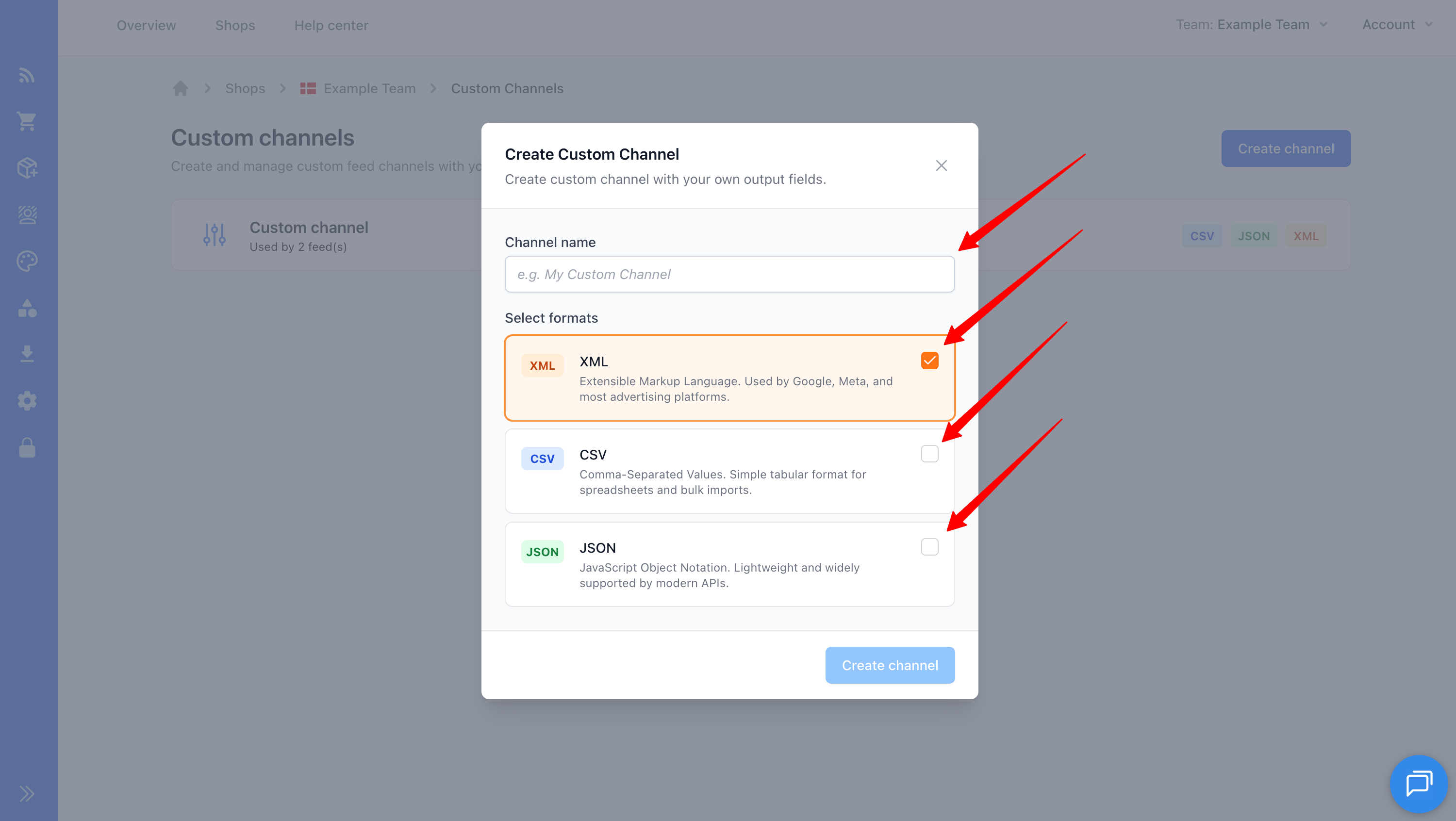Open the lock/security sidebar icon
The image size is (1456, 821).
coord(27,448)
